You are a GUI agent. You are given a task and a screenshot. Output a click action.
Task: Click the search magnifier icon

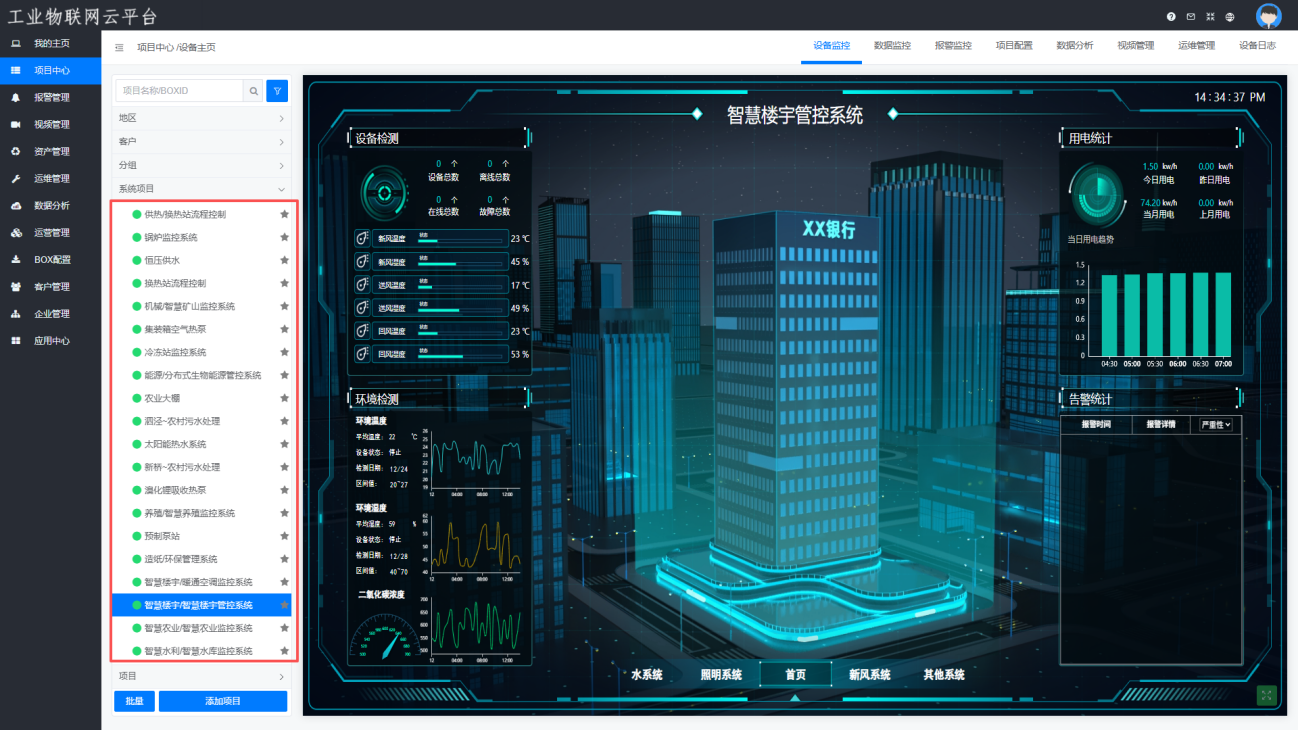[254, 91]
